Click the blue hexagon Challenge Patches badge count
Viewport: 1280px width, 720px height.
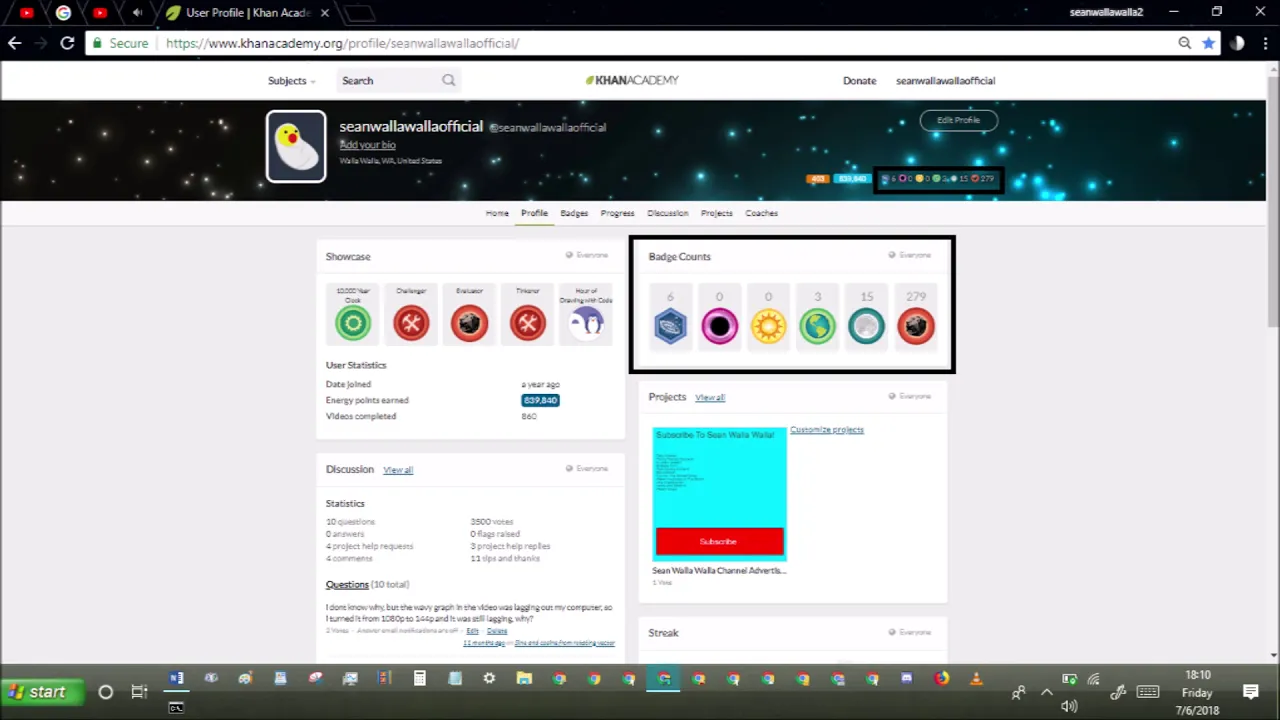tap(670, 326)
